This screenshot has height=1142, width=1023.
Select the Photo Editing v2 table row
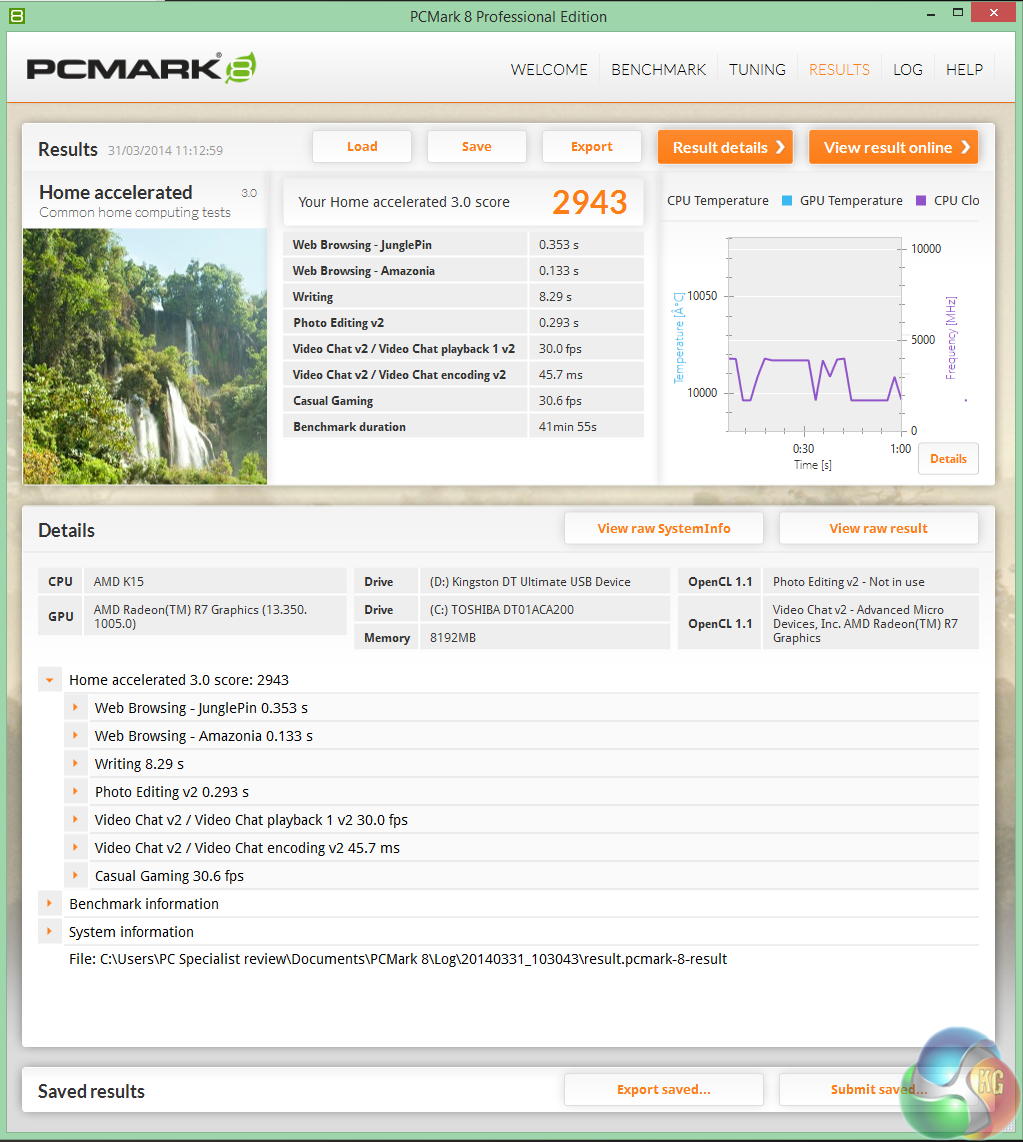tap(463, 323)
